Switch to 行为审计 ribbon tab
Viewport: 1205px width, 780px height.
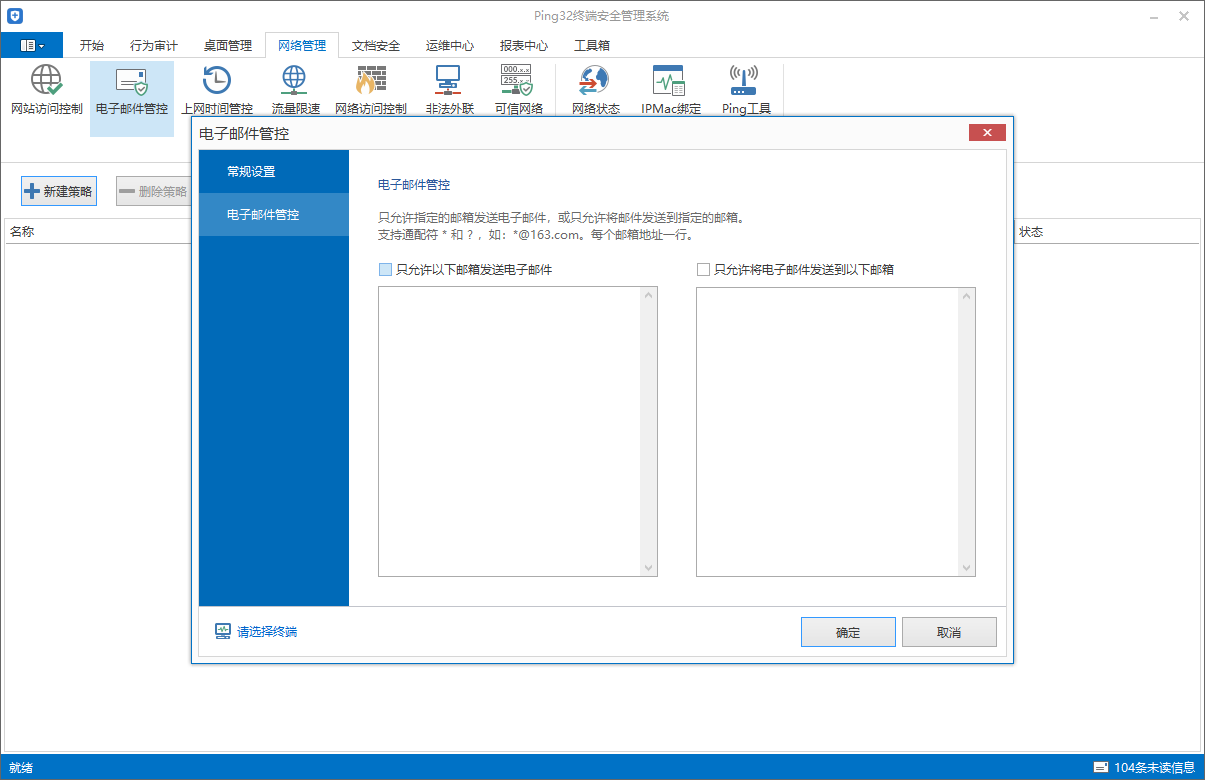(154, 46)
